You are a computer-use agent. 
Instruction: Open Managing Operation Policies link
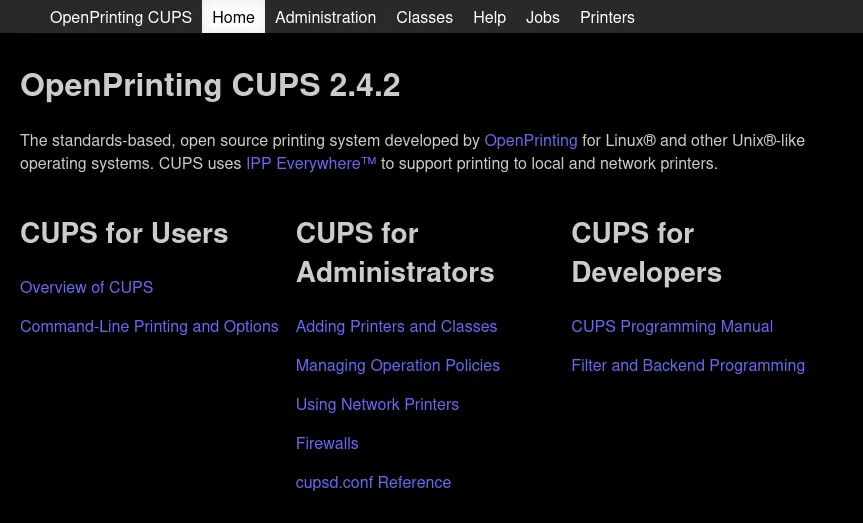(398, 366)
